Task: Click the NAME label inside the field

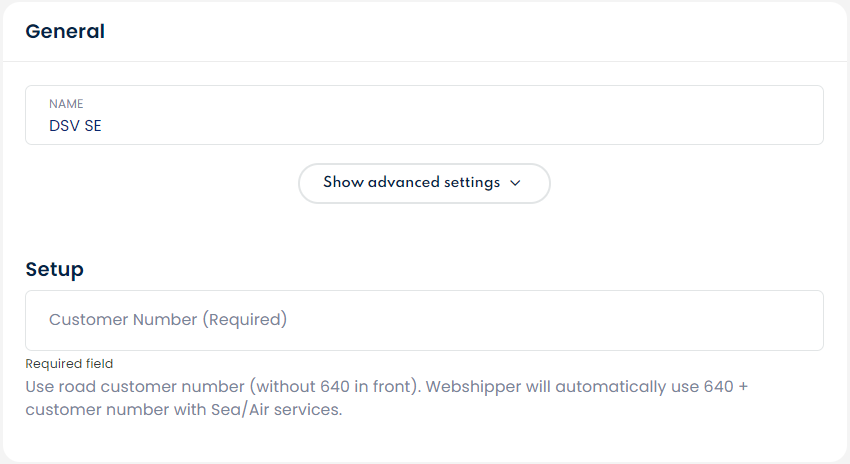Action: 66,104
